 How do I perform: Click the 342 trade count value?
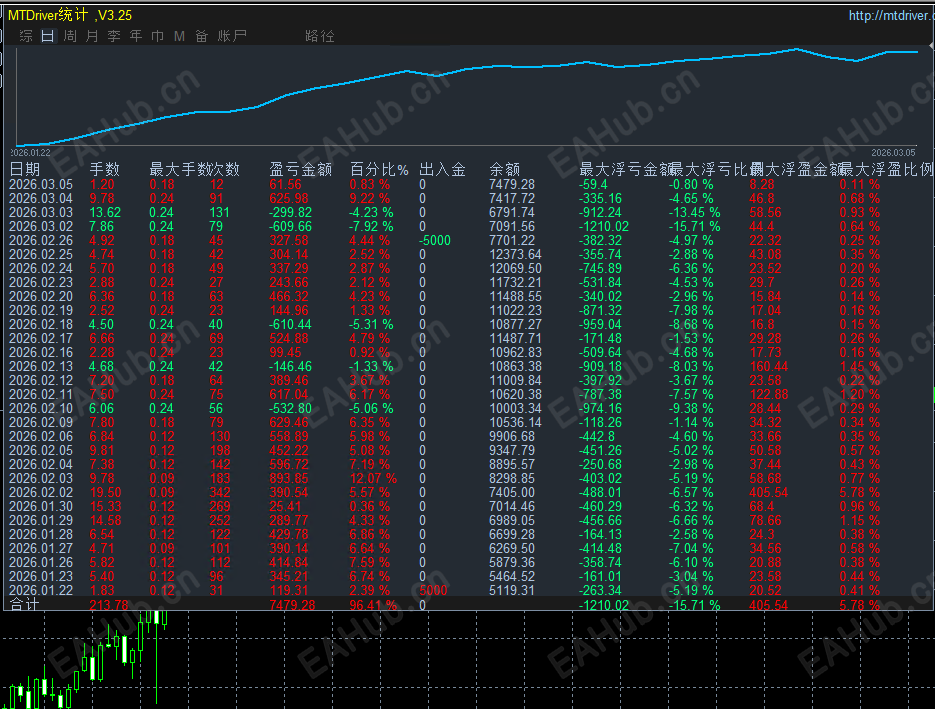click(x=220, y=493)
